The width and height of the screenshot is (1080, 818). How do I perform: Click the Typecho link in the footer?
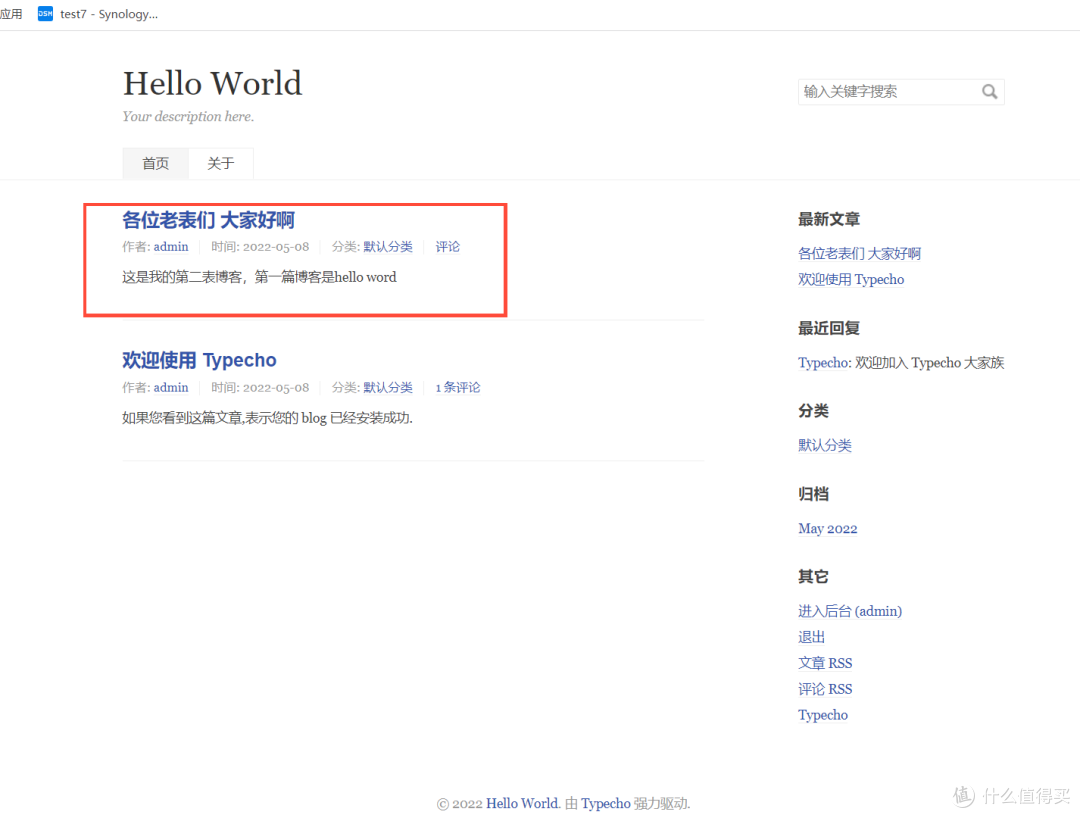(x=605, y=803)
